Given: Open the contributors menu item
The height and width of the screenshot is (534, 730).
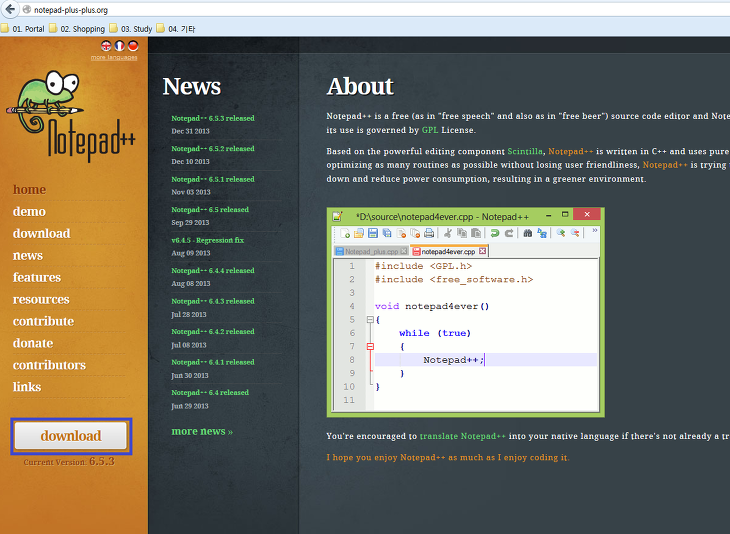Looking at the screenshot, I should (x=49, y=365).
